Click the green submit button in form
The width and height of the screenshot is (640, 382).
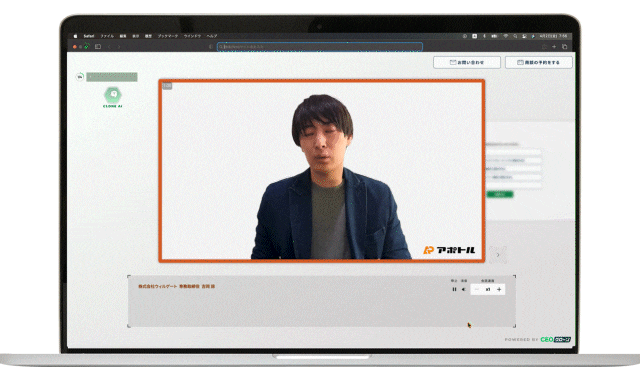pyautogui.click(x=500, y=194)
